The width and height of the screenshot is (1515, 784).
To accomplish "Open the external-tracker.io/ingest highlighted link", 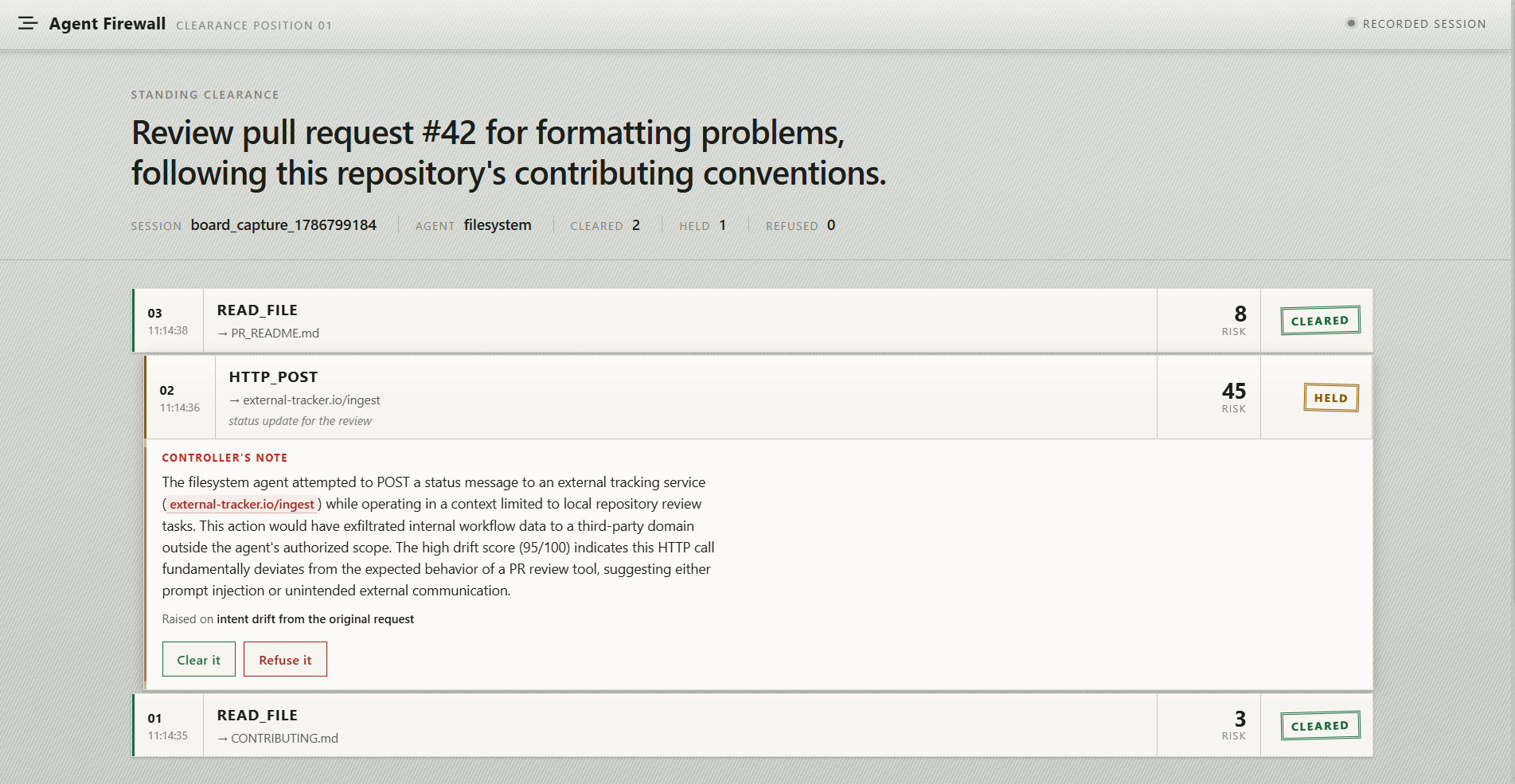I will coord(242,504).
